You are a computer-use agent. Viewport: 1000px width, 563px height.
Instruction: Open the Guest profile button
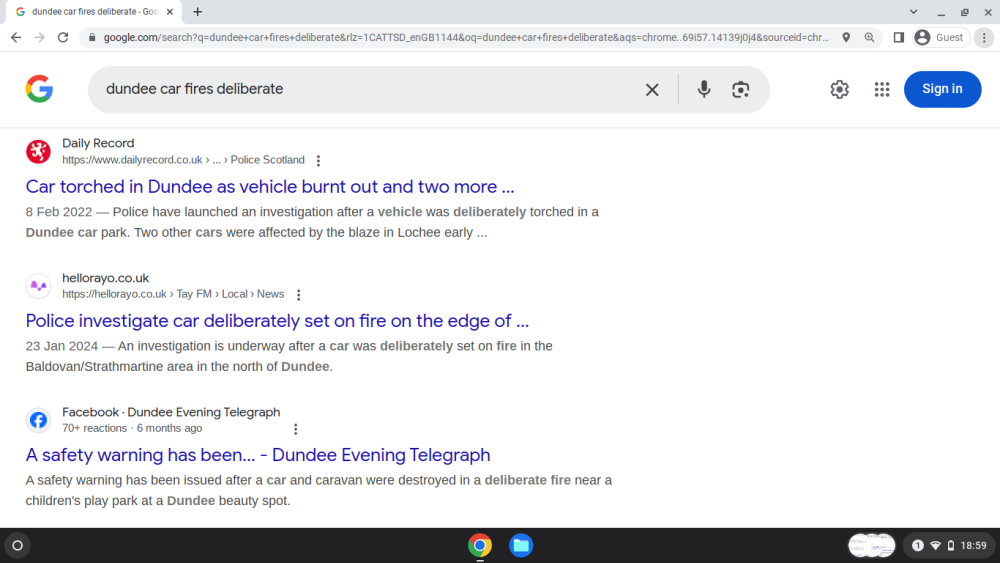tap(940, 38)
